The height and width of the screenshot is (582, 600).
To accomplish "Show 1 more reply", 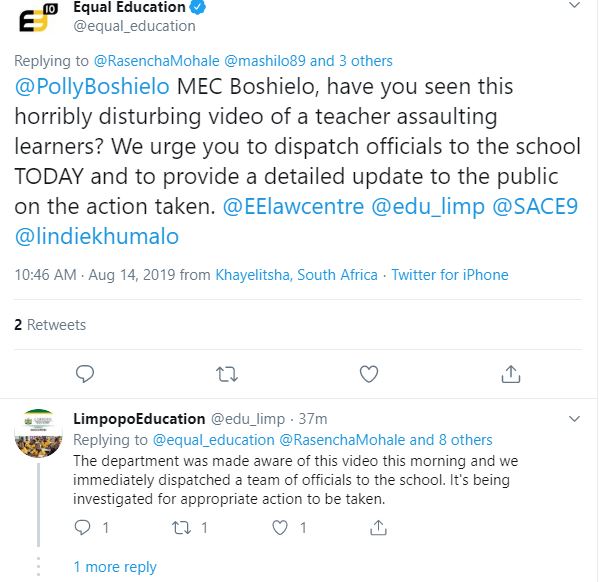I will click(x=115, y=567).
